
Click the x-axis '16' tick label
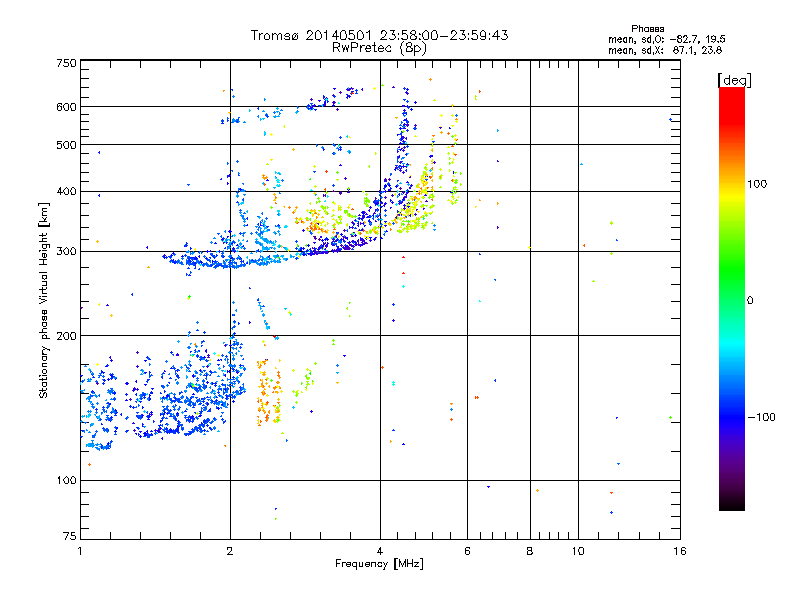pos(680,551)
